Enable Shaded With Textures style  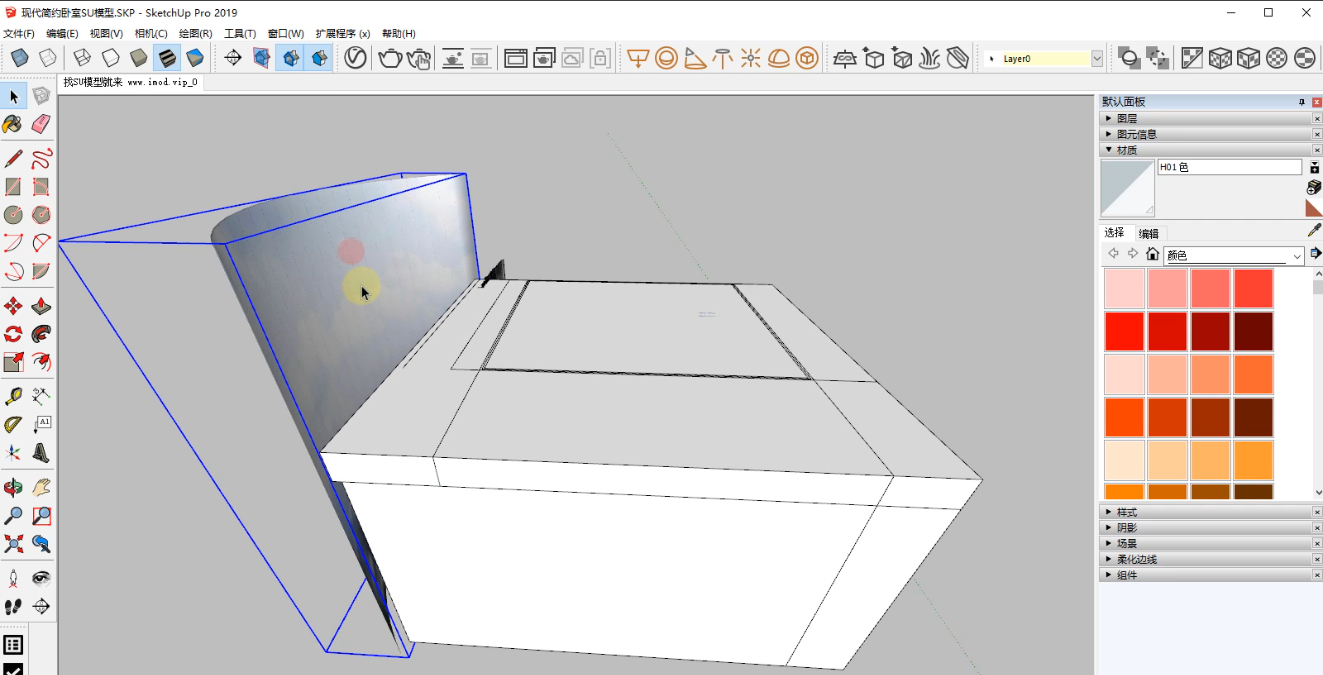(x=166, y=58)
